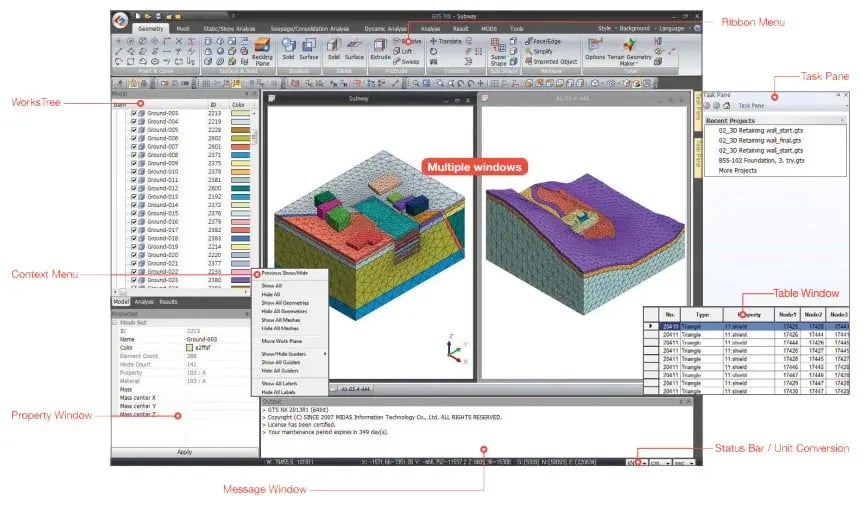The image size is (866, 506).
Task: Toggle visibility checkbox for Ground-018
Action: coord(134,238)
